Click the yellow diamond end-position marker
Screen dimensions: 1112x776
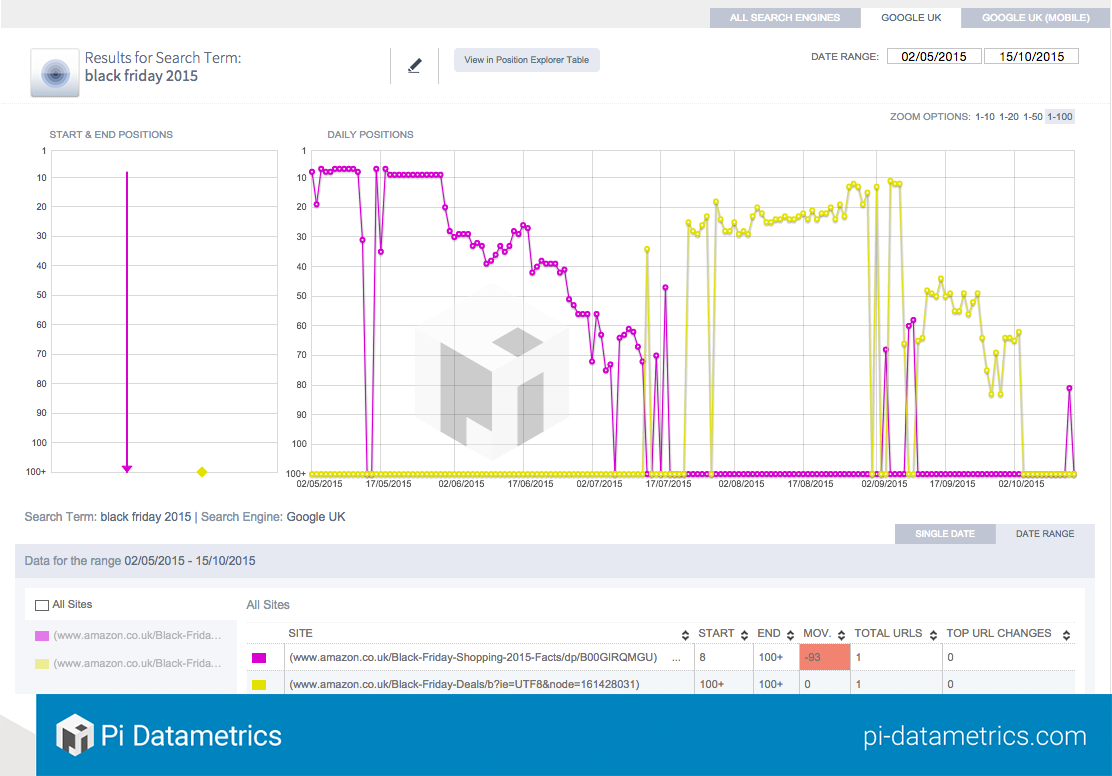pyautogui.click(x=202, y=472)
